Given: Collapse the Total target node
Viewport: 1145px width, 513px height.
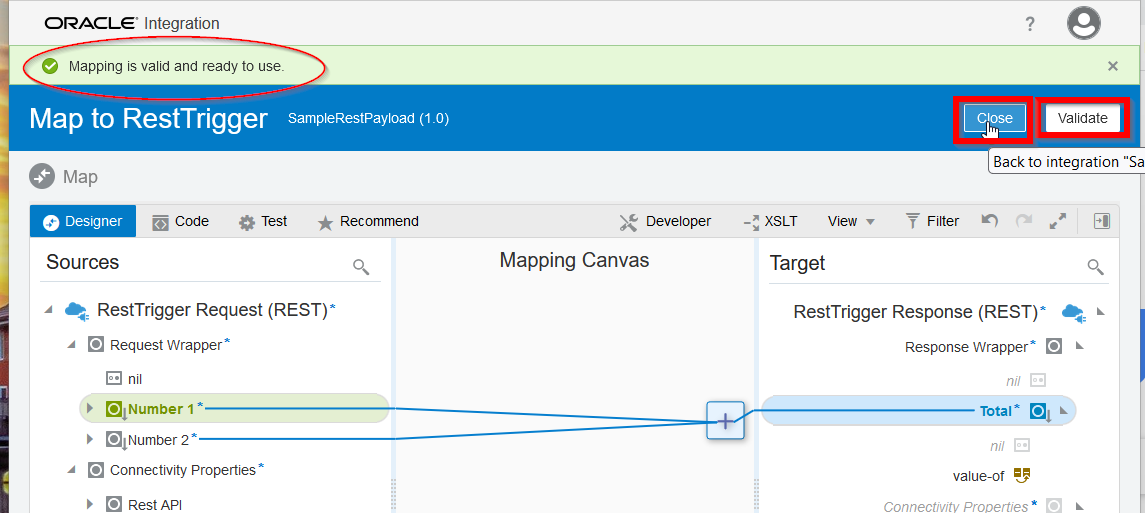Looking at the screenshot, I should 1063,411.
